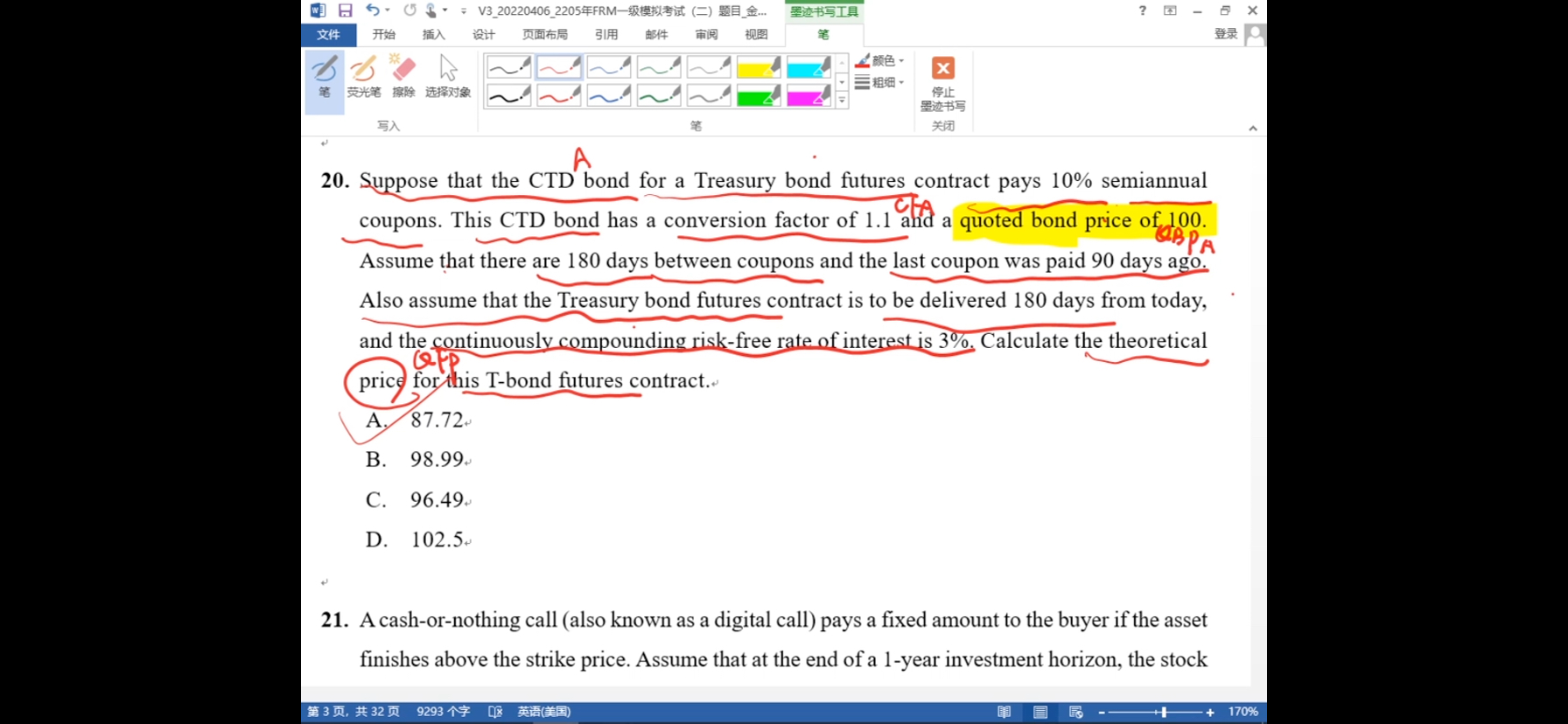The width and height of the screenshot is (1568, 724).
Task: Click the 停止墨迹书写 stop inking button
Action: tap(942, 83)
